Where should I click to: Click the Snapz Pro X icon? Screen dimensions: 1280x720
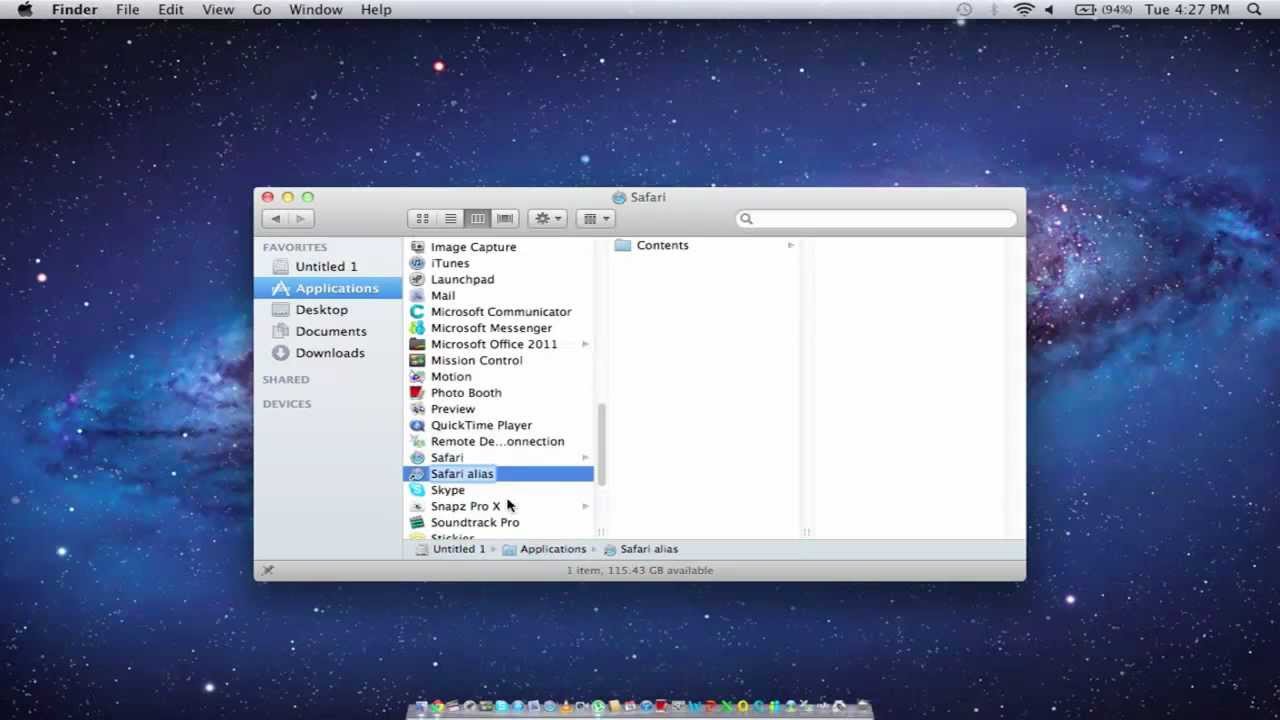(x=417, y=506)
